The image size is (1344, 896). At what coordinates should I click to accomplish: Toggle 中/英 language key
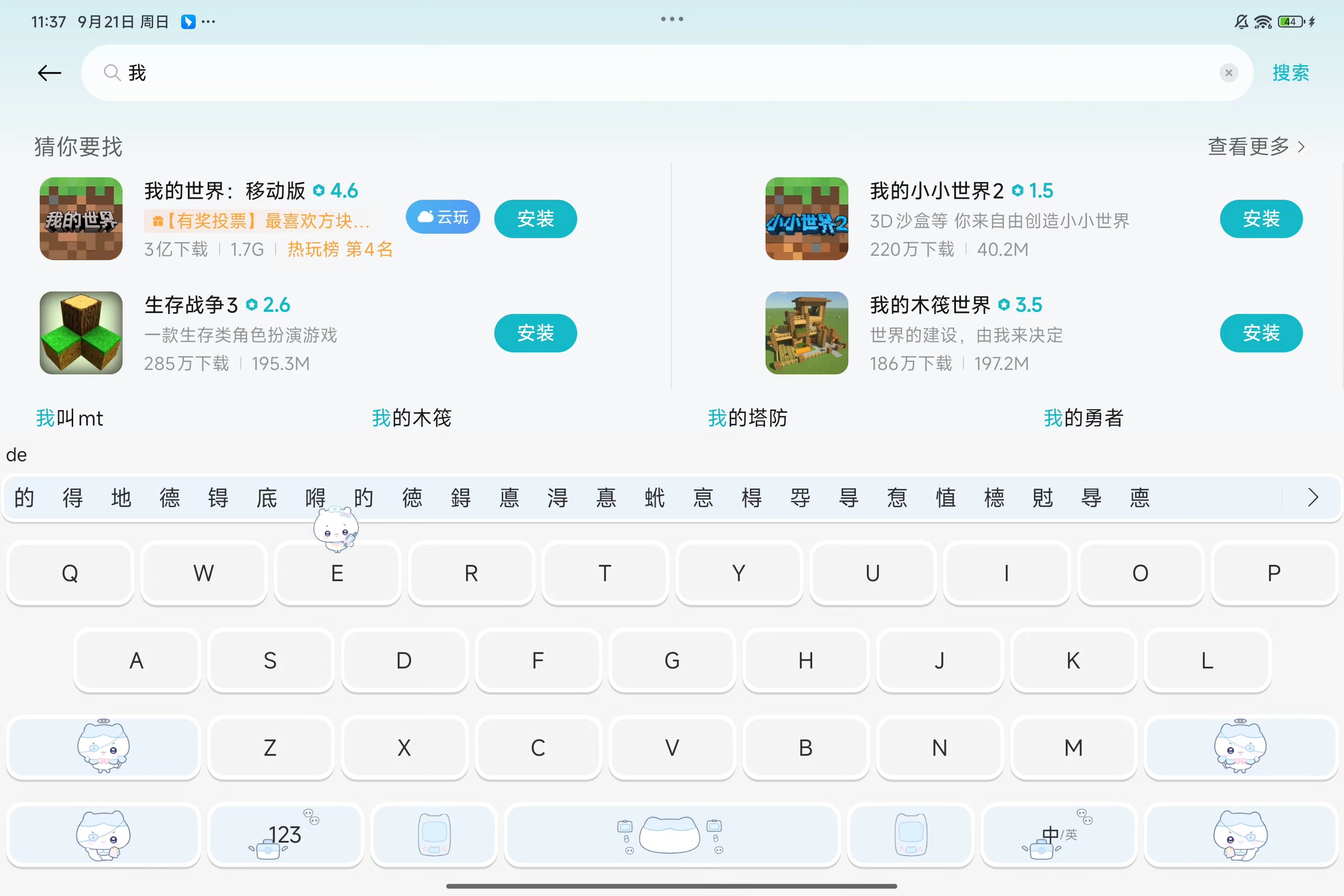[1059, 835]
